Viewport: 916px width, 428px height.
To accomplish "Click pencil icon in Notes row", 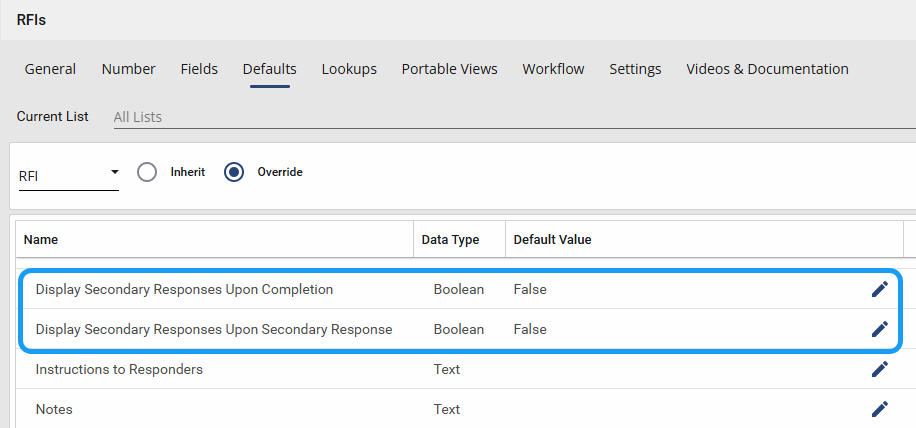I will tap(879, 409).
